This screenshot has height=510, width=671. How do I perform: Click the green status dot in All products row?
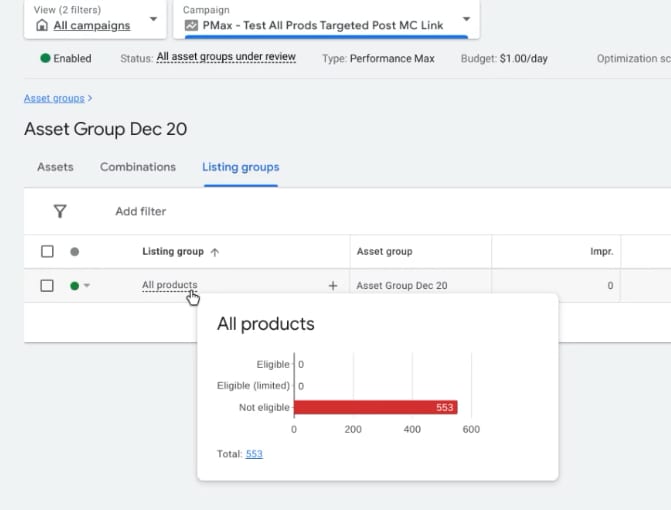pyautogui.click(x=74, y=286)
